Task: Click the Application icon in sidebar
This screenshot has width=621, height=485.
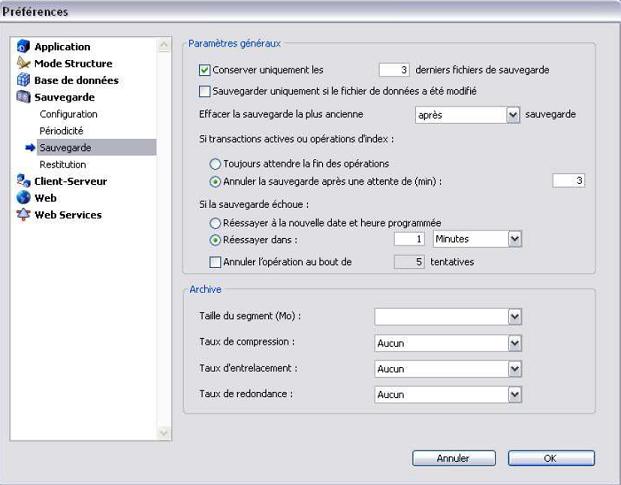Action: 24,47
